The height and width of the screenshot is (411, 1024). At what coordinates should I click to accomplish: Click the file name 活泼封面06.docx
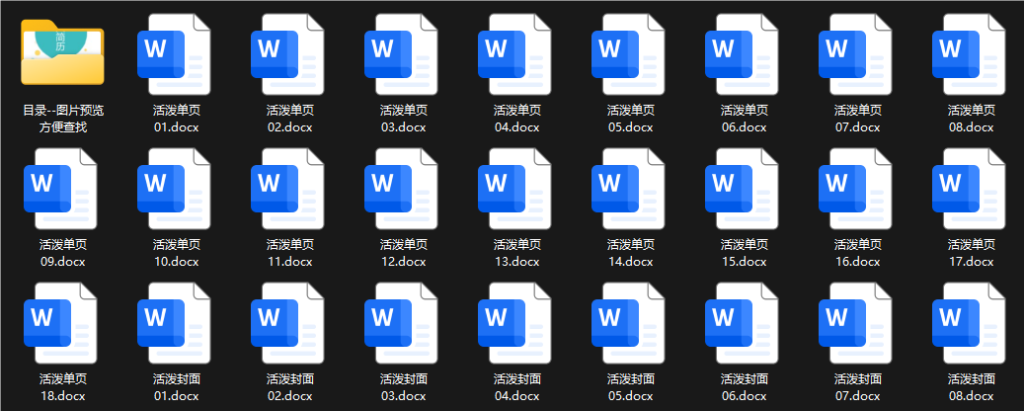point(744,387)
